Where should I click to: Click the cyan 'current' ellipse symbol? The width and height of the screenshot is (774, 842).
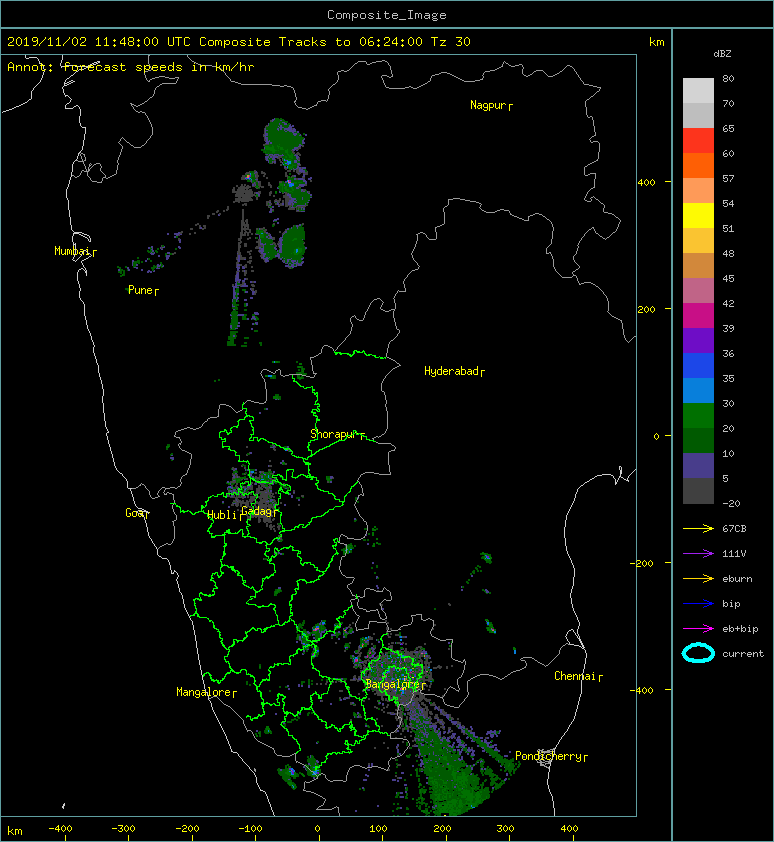(698, 653)
